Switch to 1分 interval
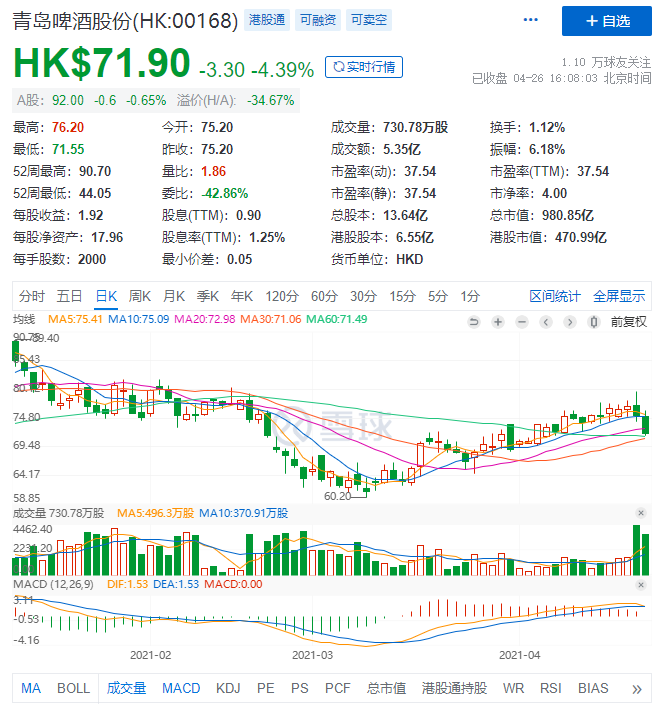This screenshot has width=661, height=710. [470, 296]
